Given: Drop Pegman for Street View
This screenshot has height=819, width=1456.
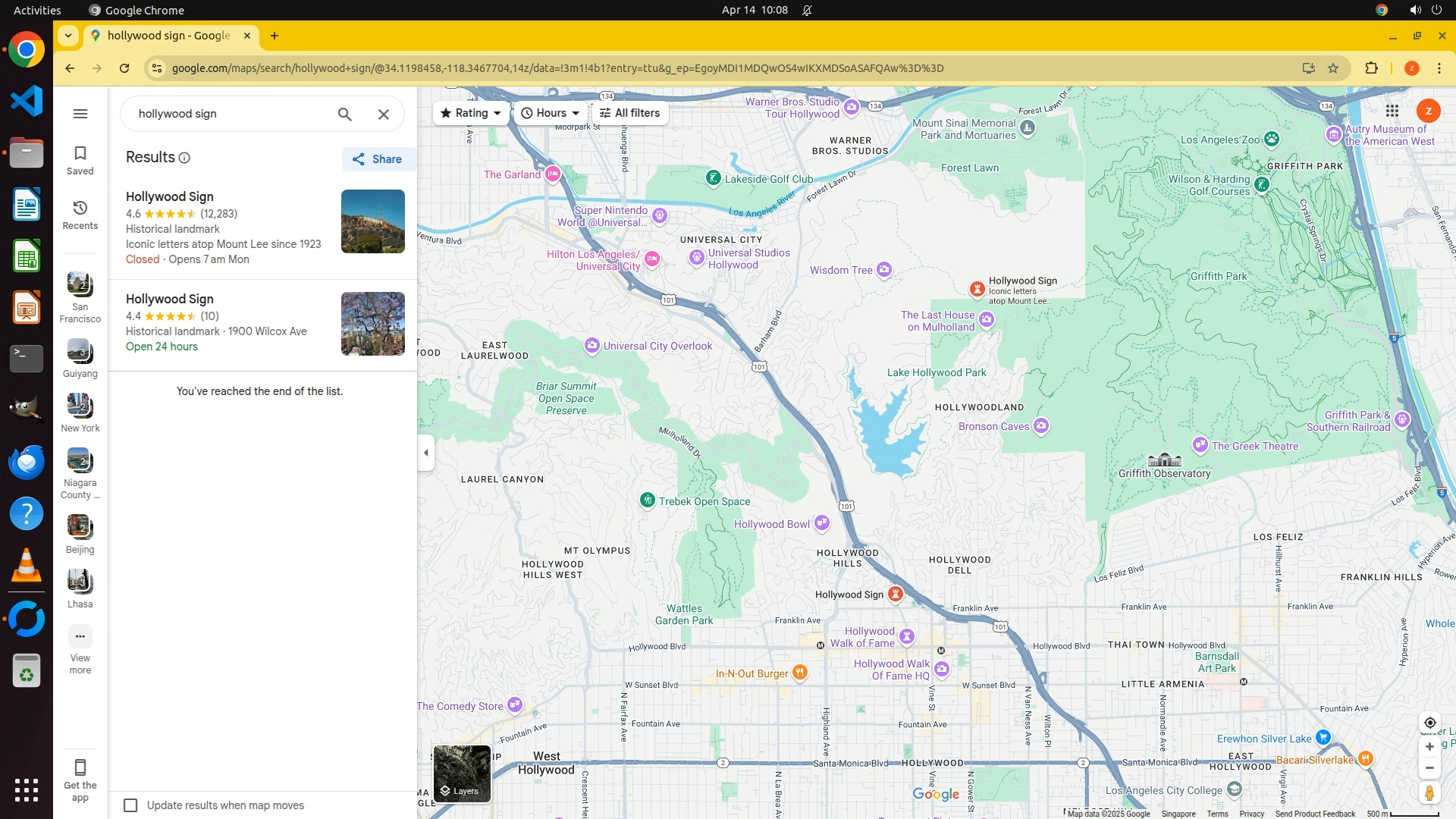Looking at the screenshot, I should coord(1429,793).
